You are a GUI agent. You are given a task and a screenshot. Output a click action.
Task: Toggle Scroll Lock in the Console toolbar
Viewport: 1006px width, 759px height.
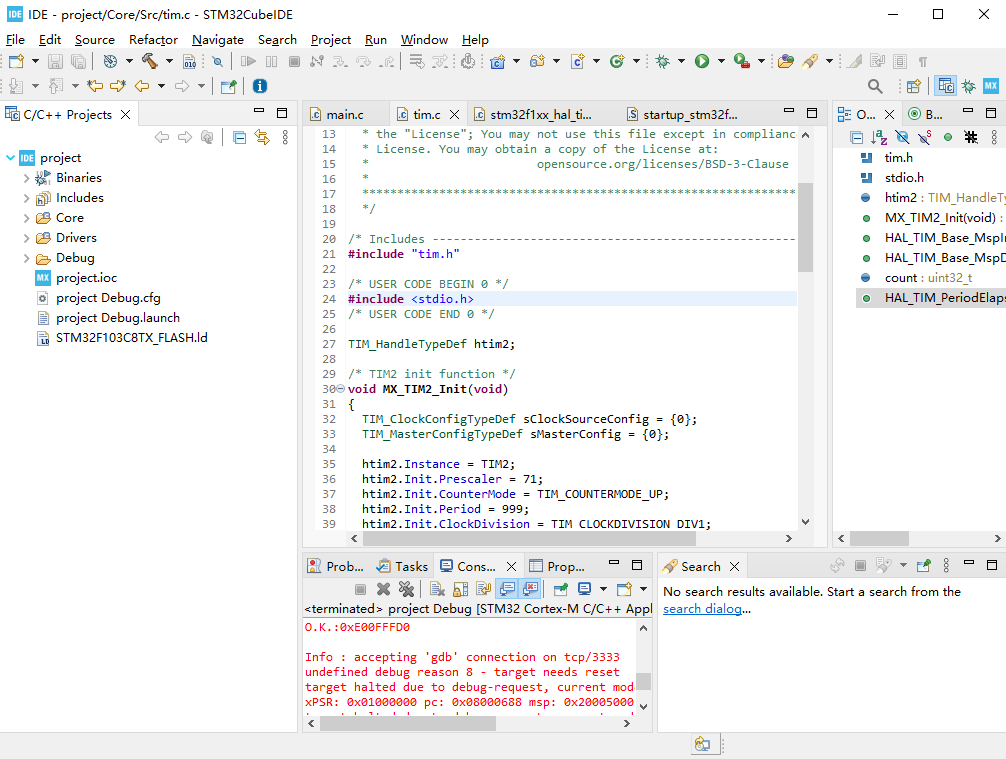[x=461, y=589]
